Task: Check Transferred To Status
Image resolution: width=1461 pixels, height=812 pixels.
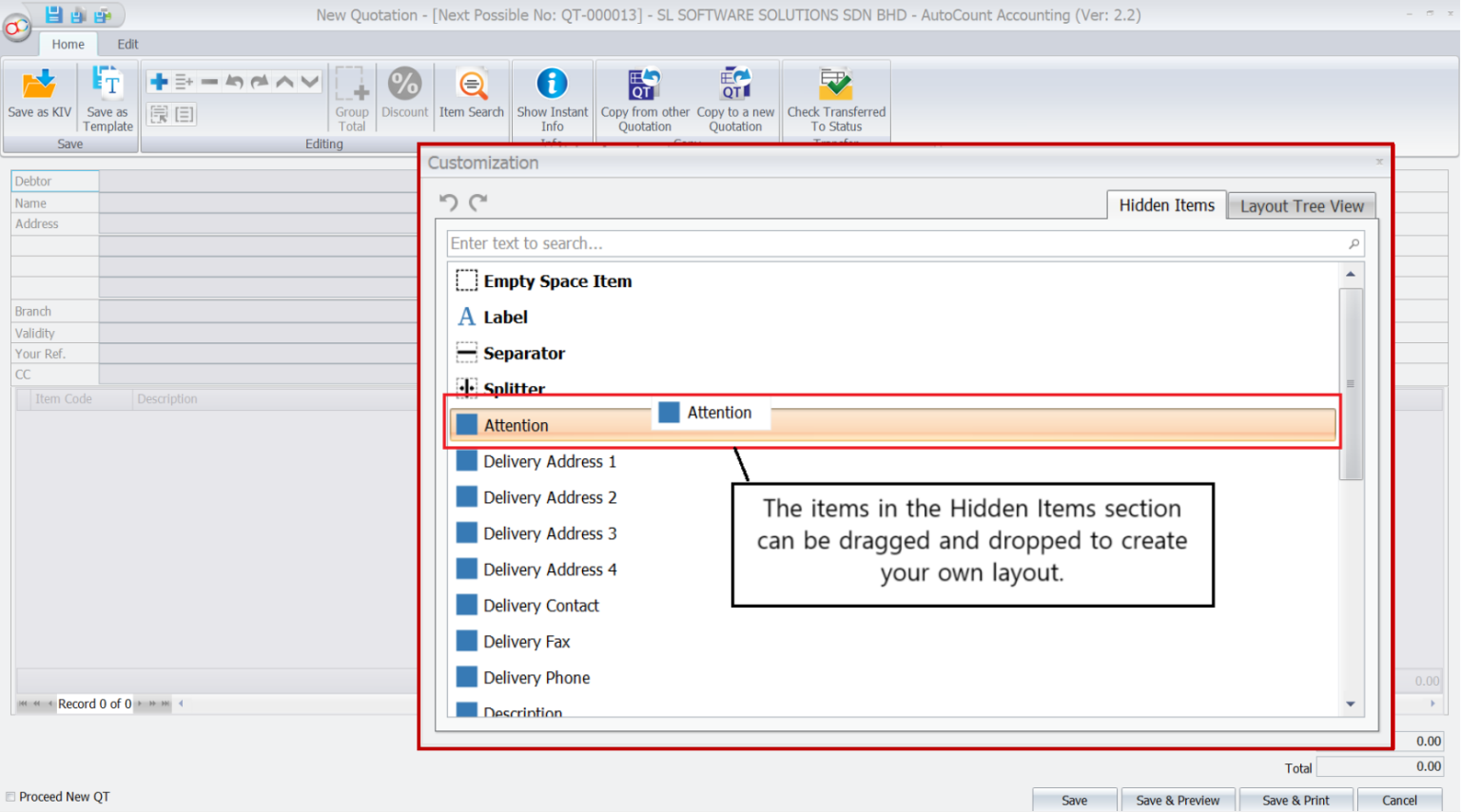Action: 836,99
